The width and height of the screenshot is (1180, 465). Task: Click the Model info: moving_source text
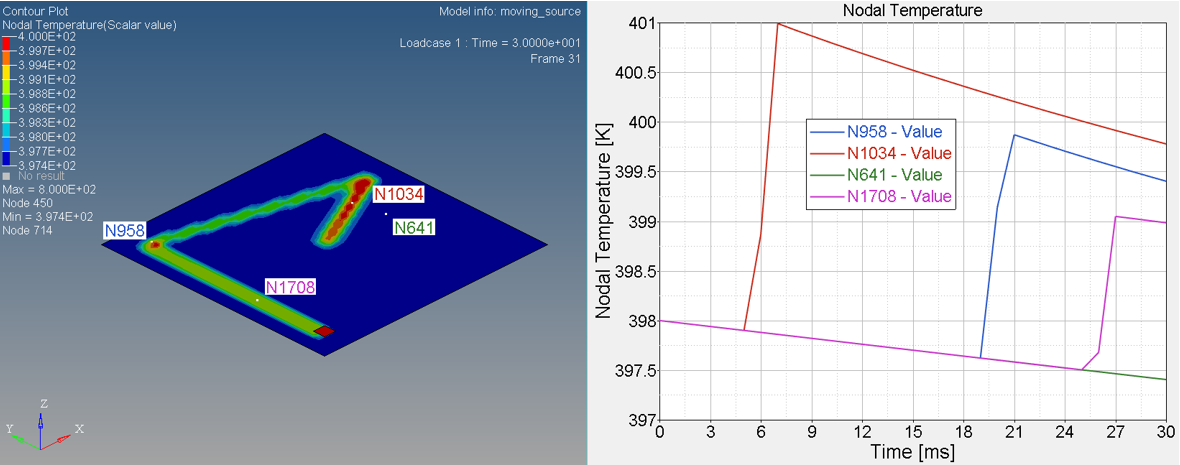pyautogui.click(x=510, y=11)
